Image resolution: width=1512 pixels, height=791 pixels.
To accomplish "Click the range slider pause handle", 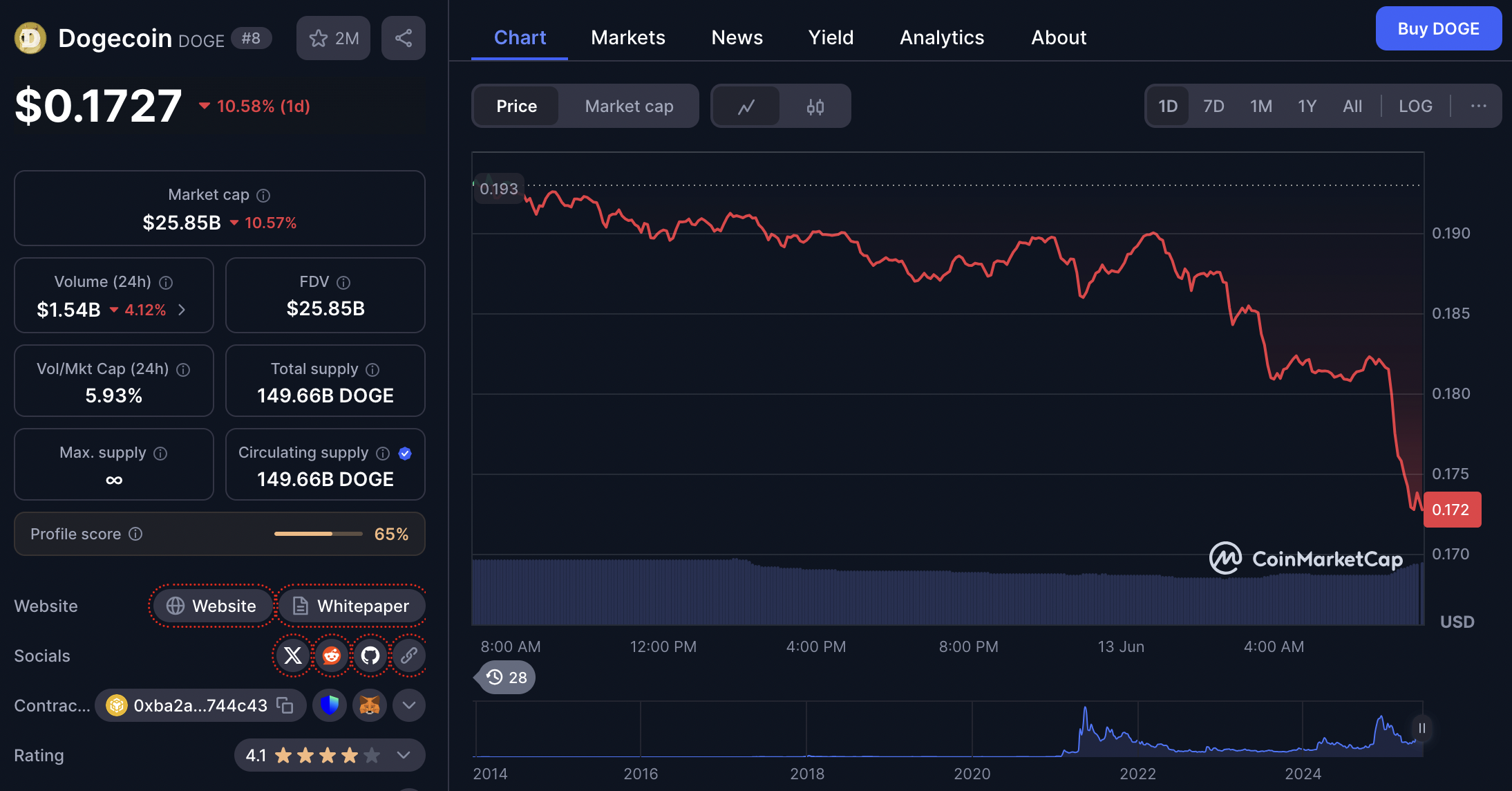I will point(1421,728).
